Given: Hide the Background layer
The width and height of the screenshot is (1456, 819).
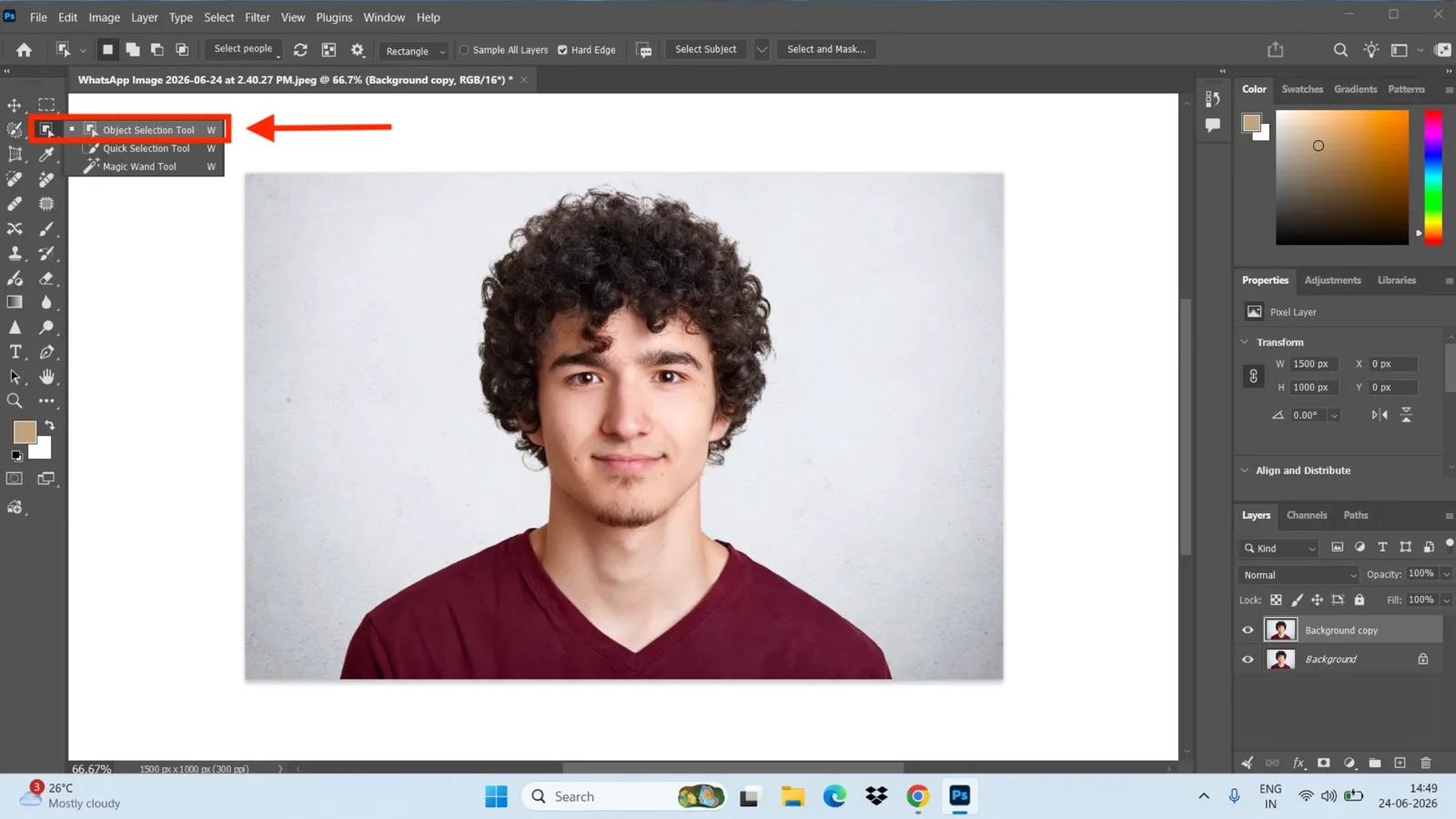Looking at the screenshot, I should pos(1248,660).
